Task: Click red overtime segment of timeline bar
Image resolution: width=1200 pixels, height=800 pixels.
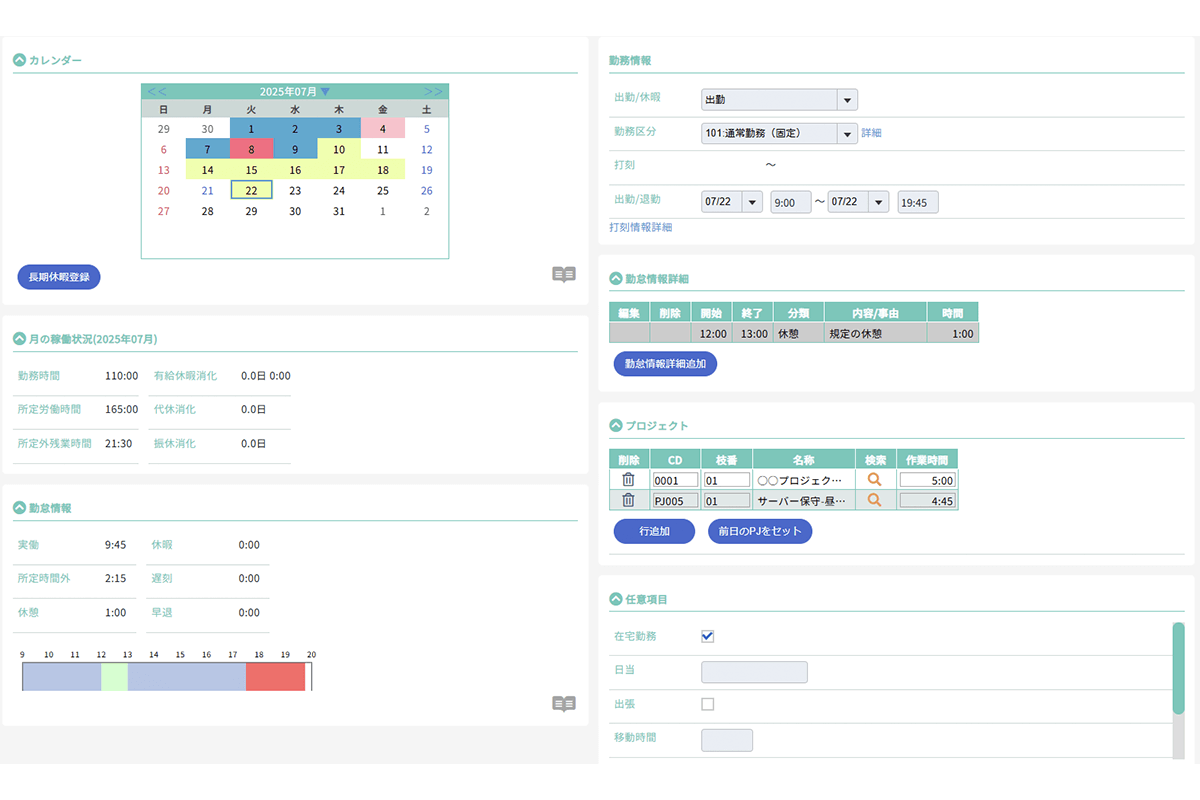Action: [x=275, y=676]
